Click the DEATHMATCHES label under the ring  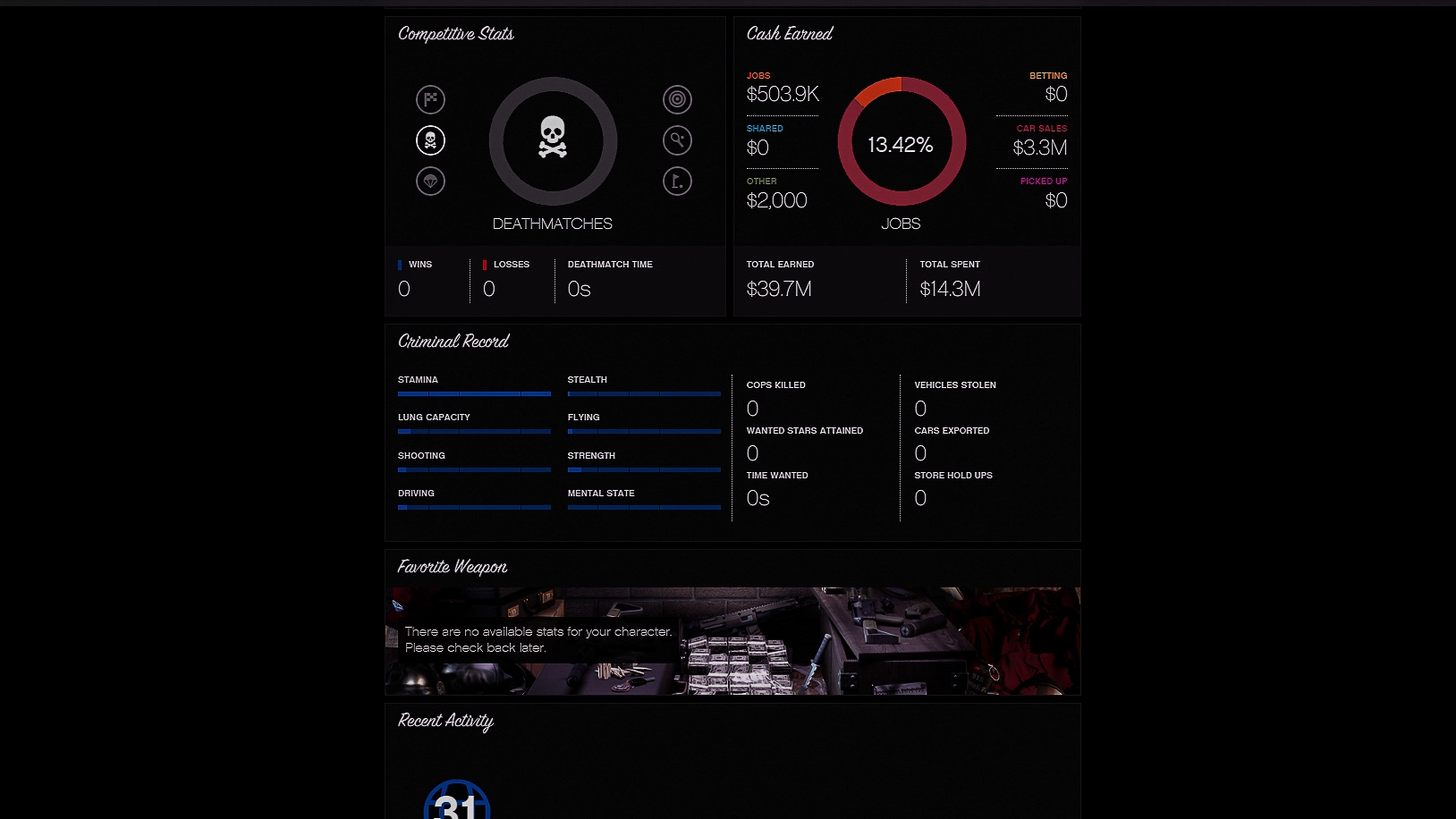[553, 224]
